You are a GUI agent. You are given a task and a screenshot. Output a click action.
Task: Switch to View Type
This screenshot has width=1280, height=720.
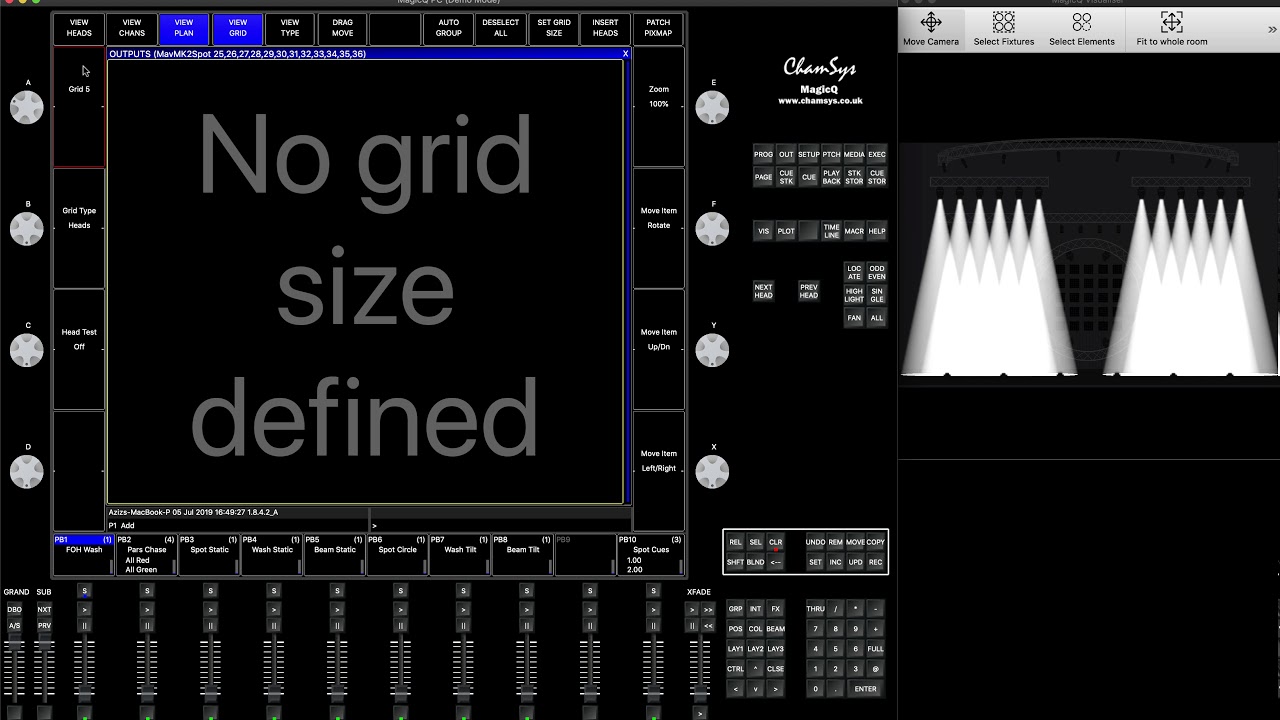tap(290, 28)
